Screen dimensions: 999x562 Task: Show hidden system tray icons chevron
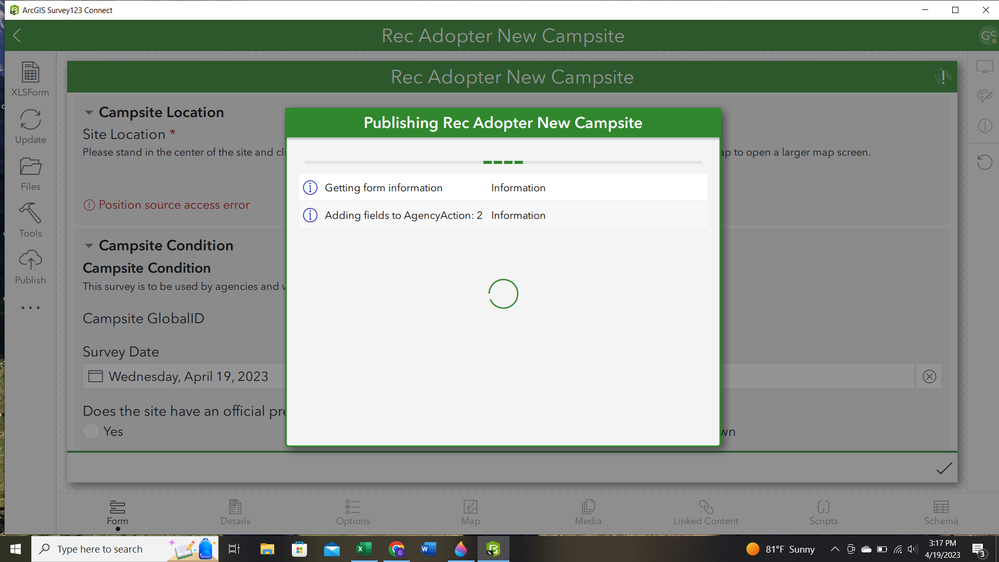click(835, 549)
